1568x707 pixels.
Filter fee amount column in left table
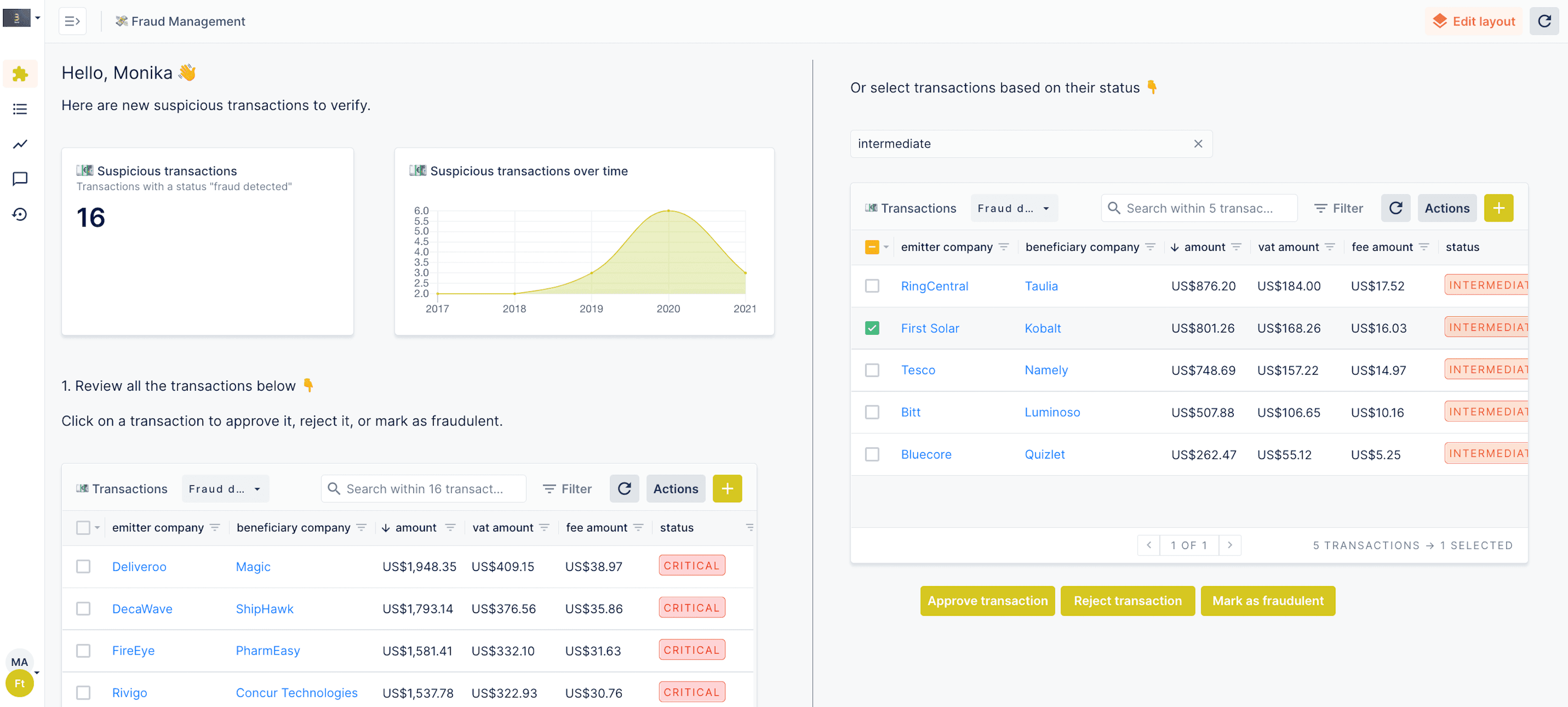point(638,527)
